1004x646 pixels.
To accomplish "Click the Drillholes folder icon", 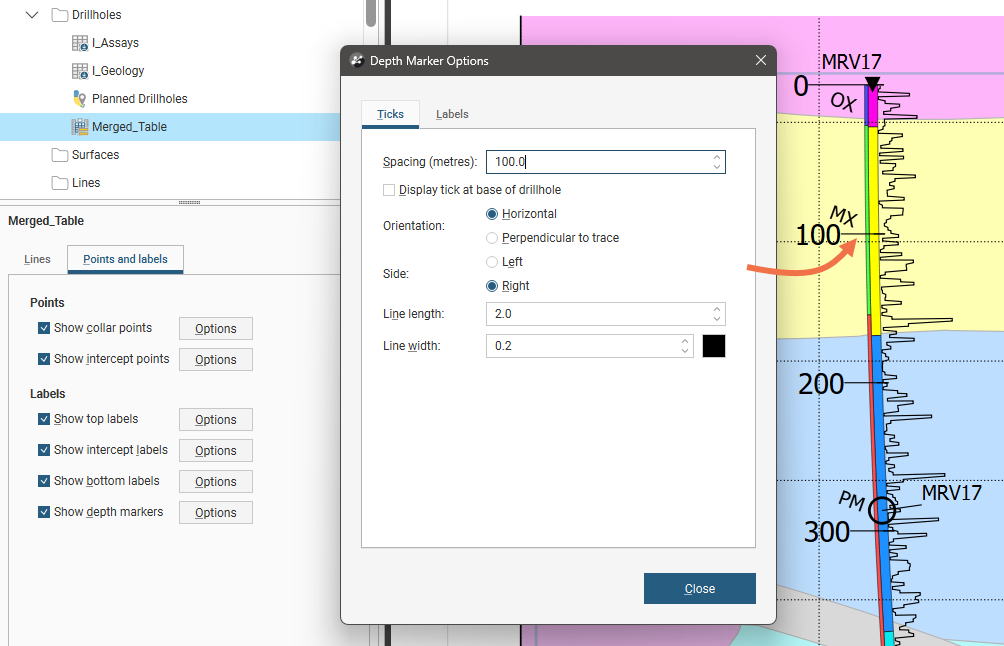I will pos(60,15).
